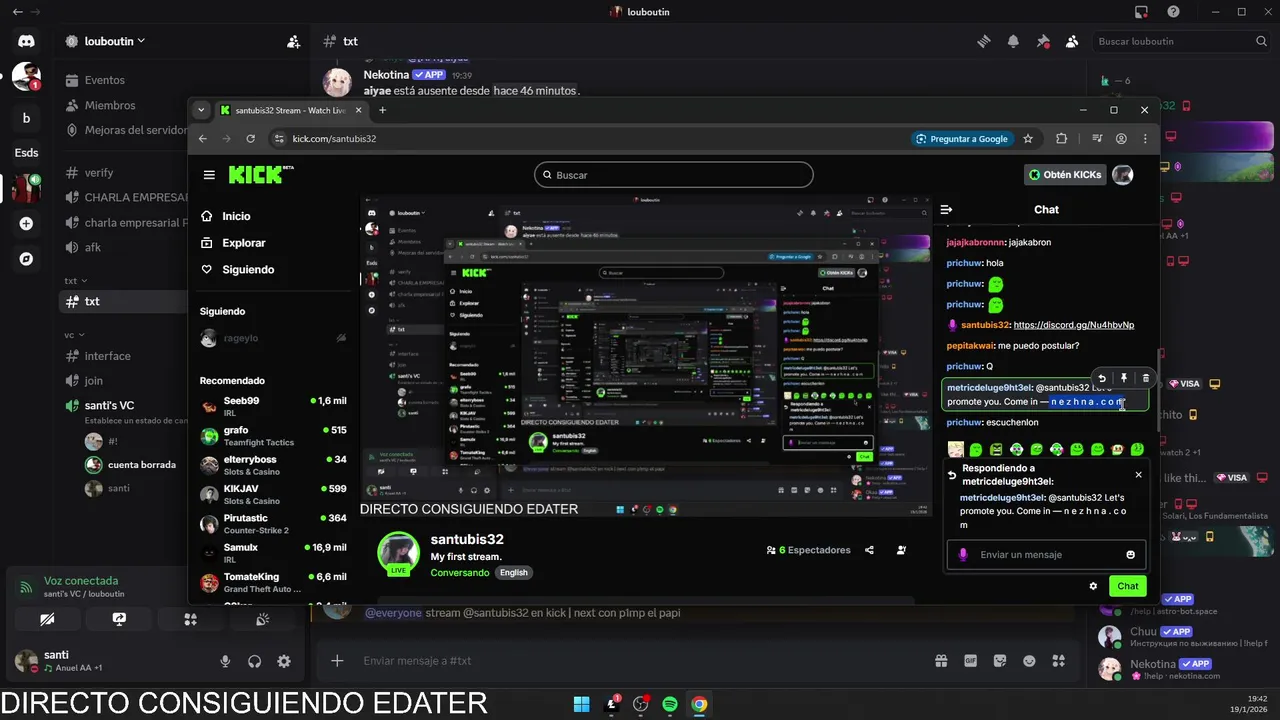Open Discord soundboard icon
The image size is (1280, 720).
[x=262, y=620]
